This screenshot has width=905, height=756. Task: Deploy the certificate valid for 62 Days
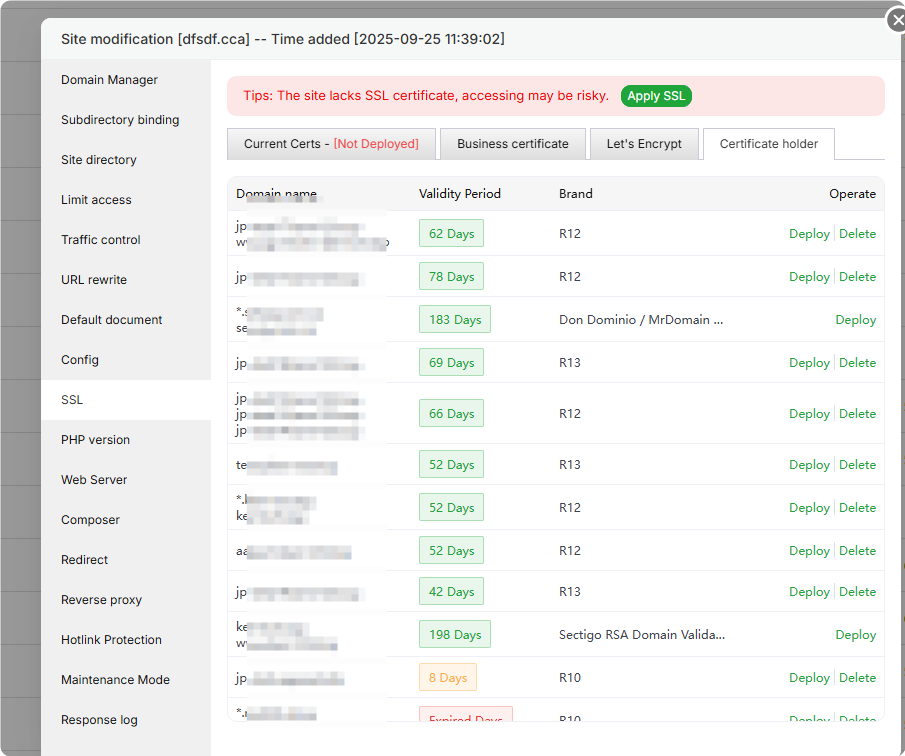pyautogui.click(x=809, y=234)
